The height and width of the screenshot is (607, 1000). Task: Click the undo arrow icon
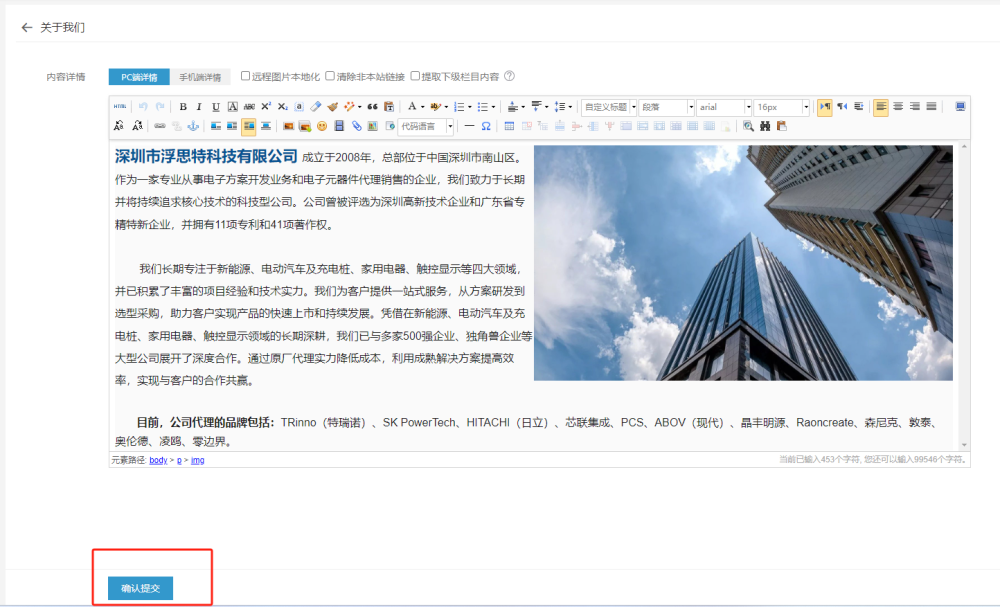coord(143,106)
